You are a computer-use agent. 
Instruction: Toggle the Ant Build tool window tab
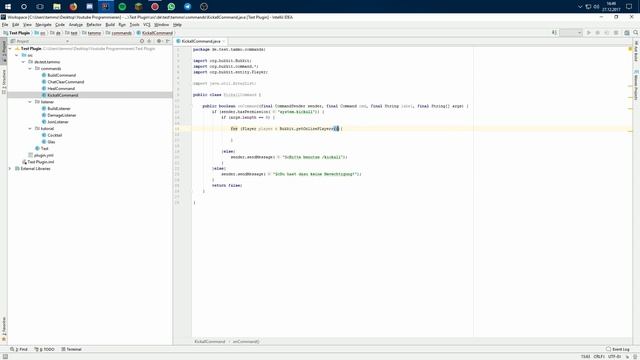[x=636, y=51]
